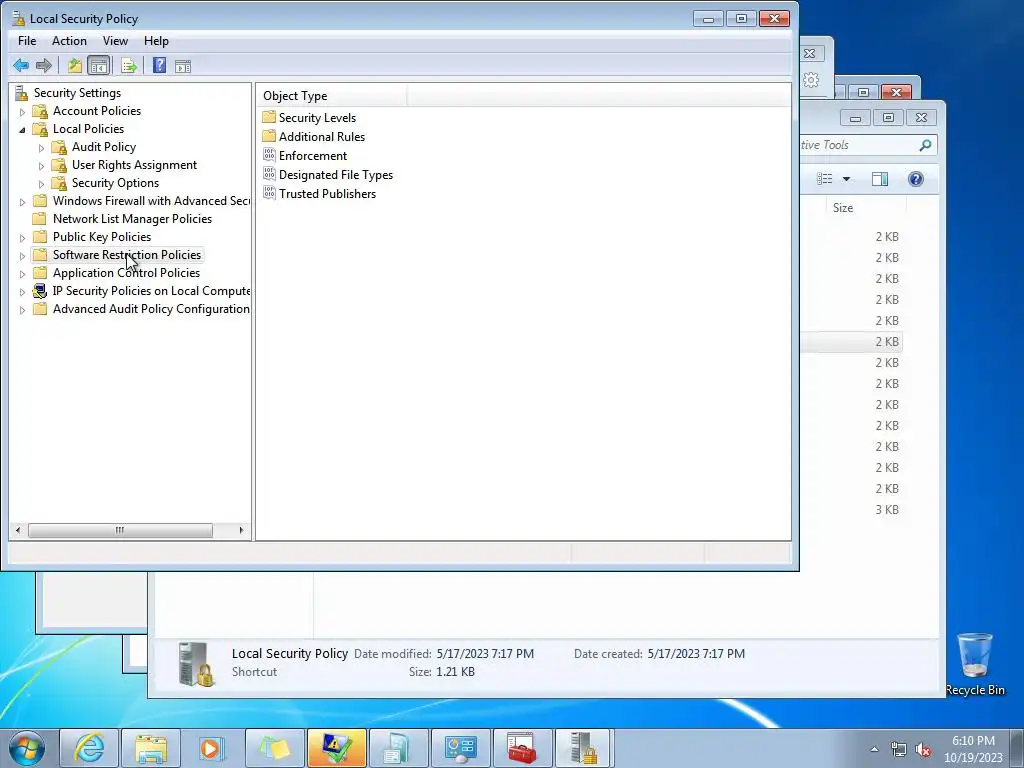Viewport: 1024px width, 768px height.
Task: Toggle the preview pane icon in Explorer window
Action: point(880,179)
